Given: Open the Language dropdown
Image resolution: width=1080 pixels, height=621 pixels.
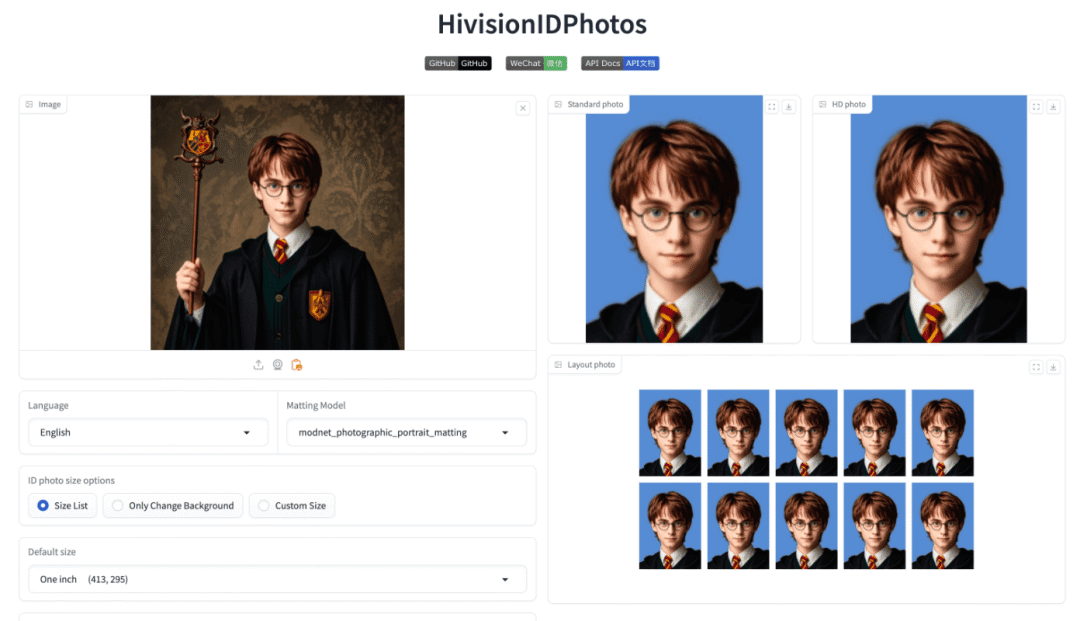Looking at the screenshot, I should tap(148, 432).
